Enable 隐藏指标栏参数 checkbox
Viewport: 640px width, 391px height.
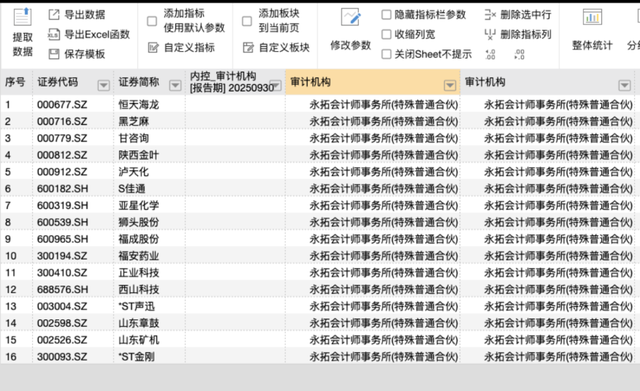tap(386, 15)
